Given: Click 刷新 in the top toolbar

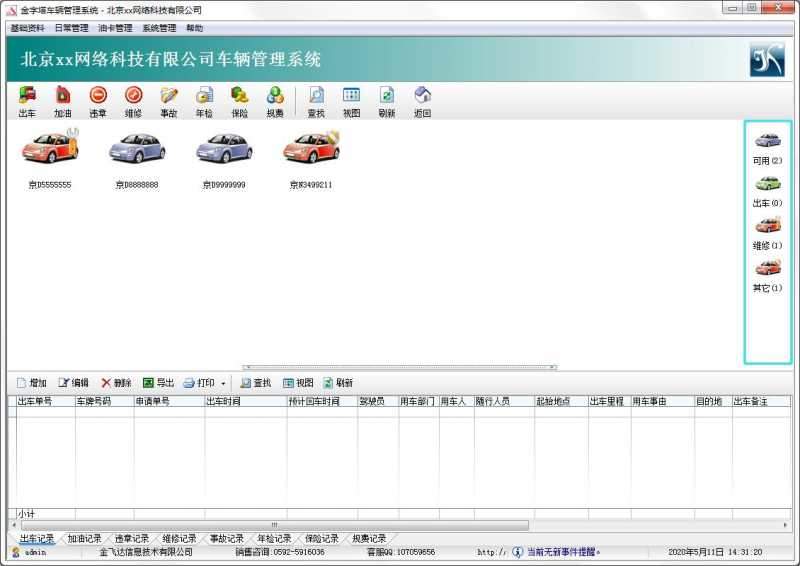Looking at the screenshot, I should click(387, 102).
